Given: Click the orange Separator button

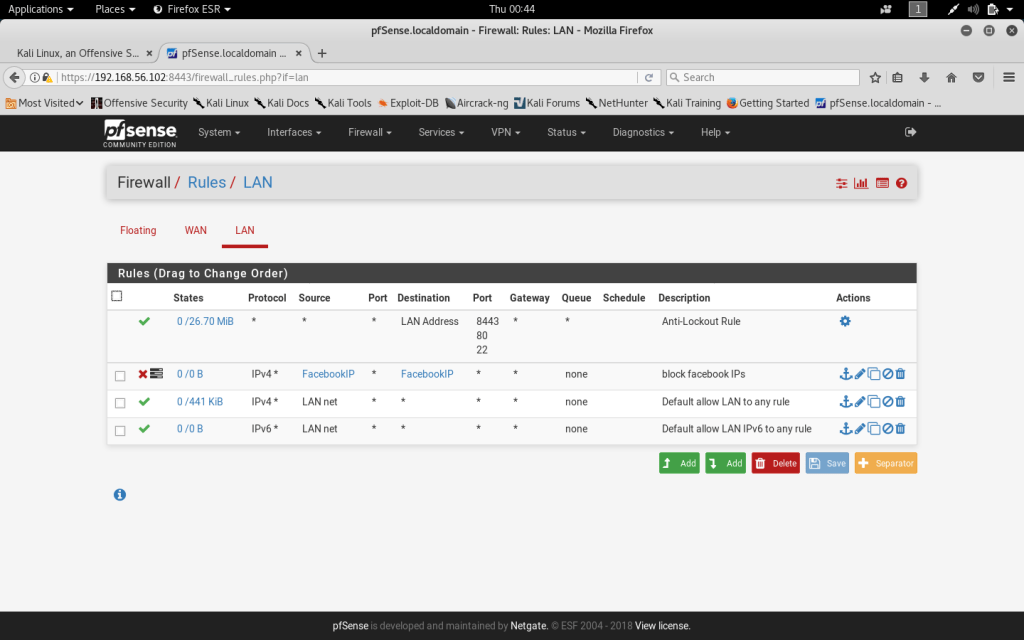Looking at the screenshot, I should pyautogui.click(x=885, y=463).
